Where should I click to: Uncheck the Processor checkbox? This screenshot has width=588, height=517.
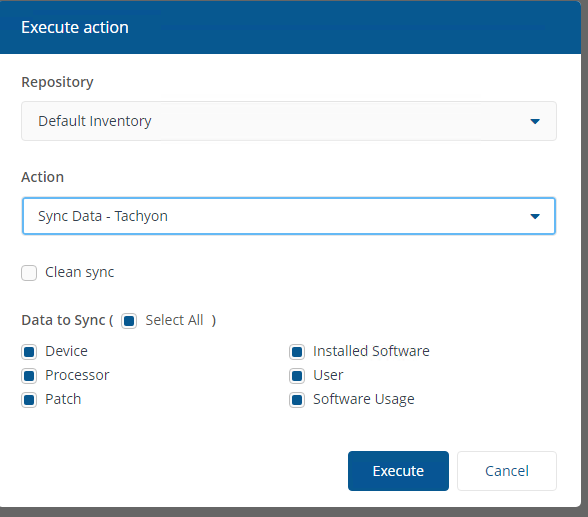(29, 376)
